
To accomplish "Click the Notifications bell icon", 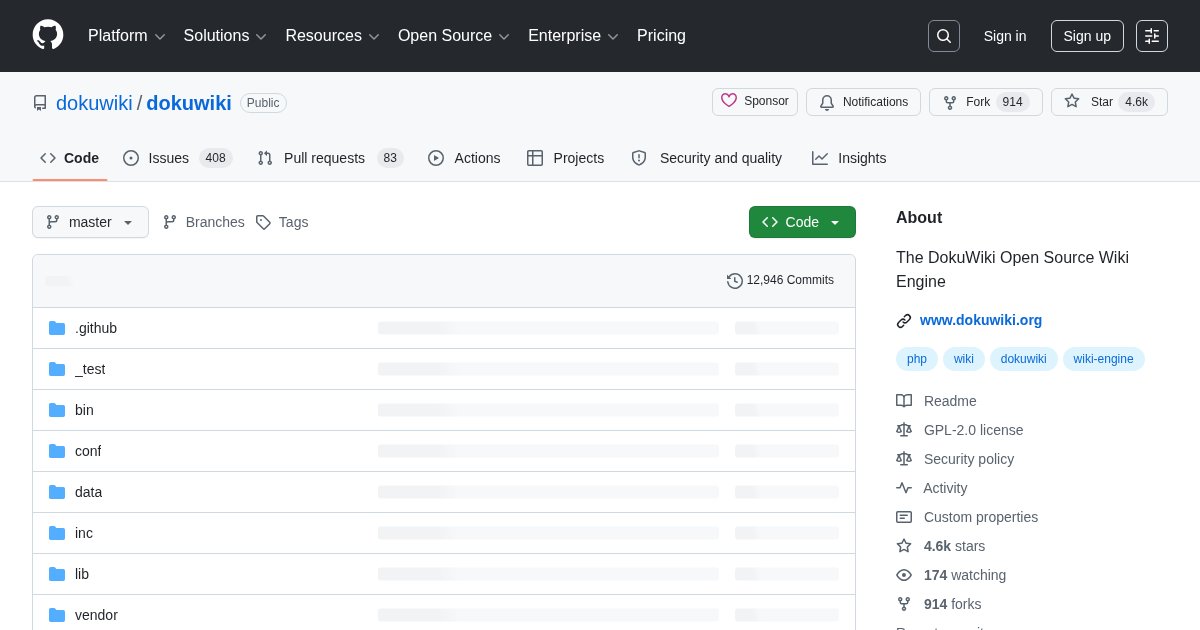I will point(827,102).
